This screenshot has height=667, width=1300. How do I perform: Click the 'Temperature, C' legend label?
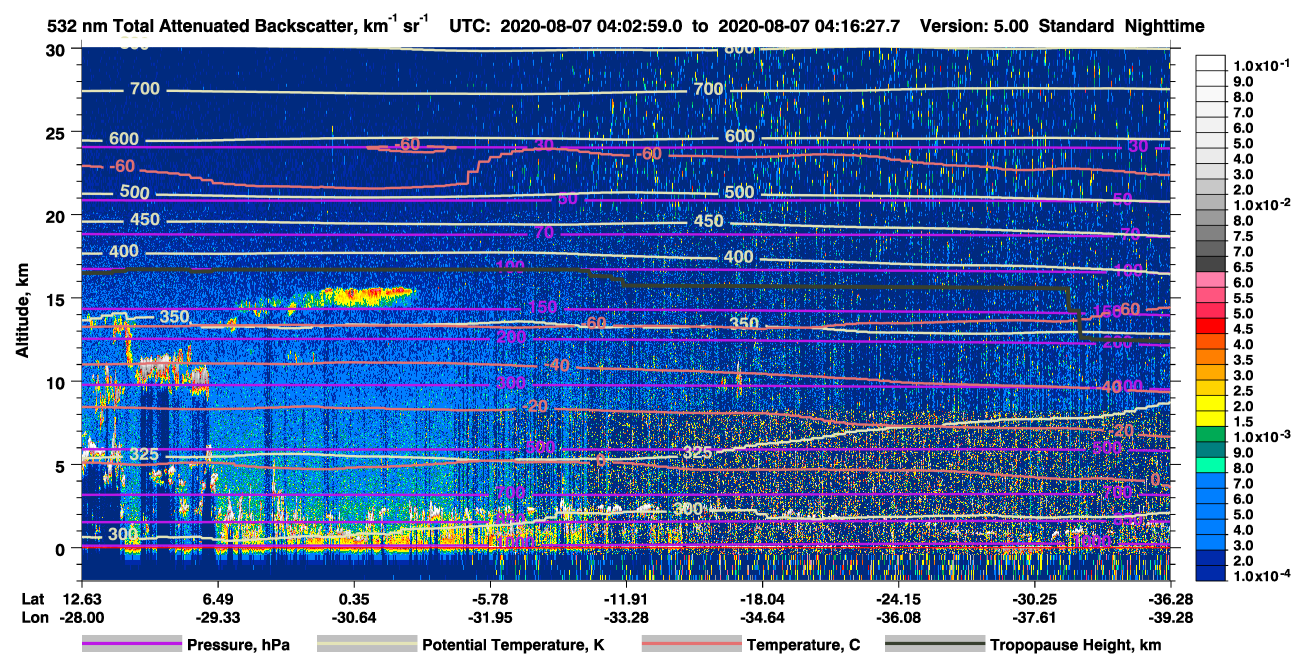[x=803, y=645]
